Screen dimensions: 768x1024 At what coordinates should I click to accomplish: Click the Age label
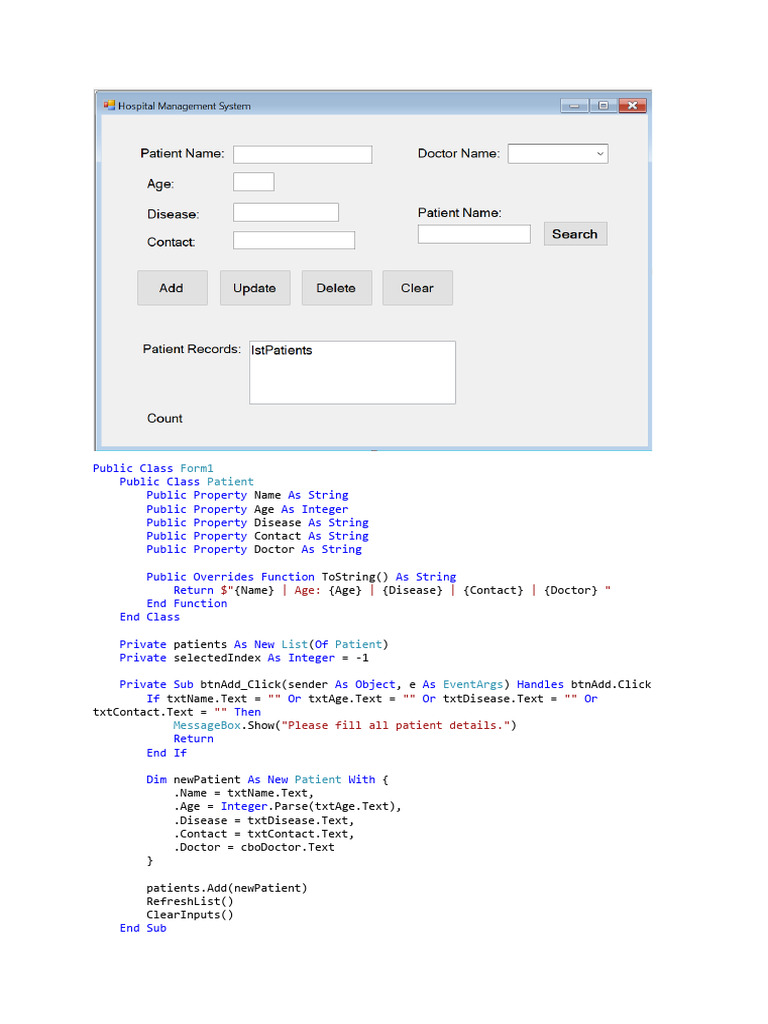pos(161,184)
